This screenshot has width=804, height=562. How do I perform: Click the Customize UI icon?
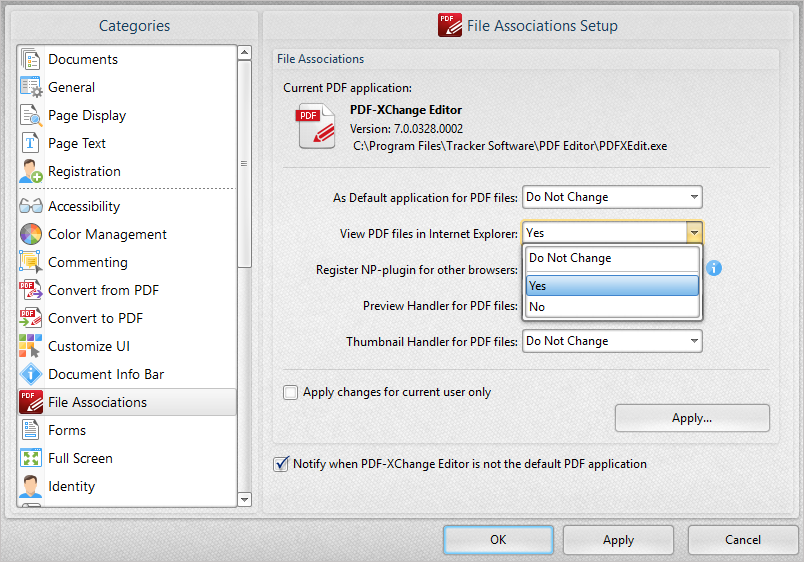pos(31,347)
